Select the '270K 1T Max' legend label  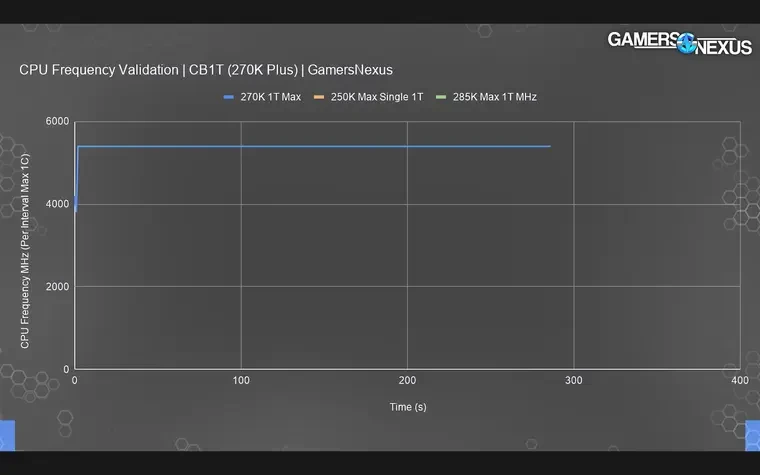pyautogui.click(x=270, y=97)
